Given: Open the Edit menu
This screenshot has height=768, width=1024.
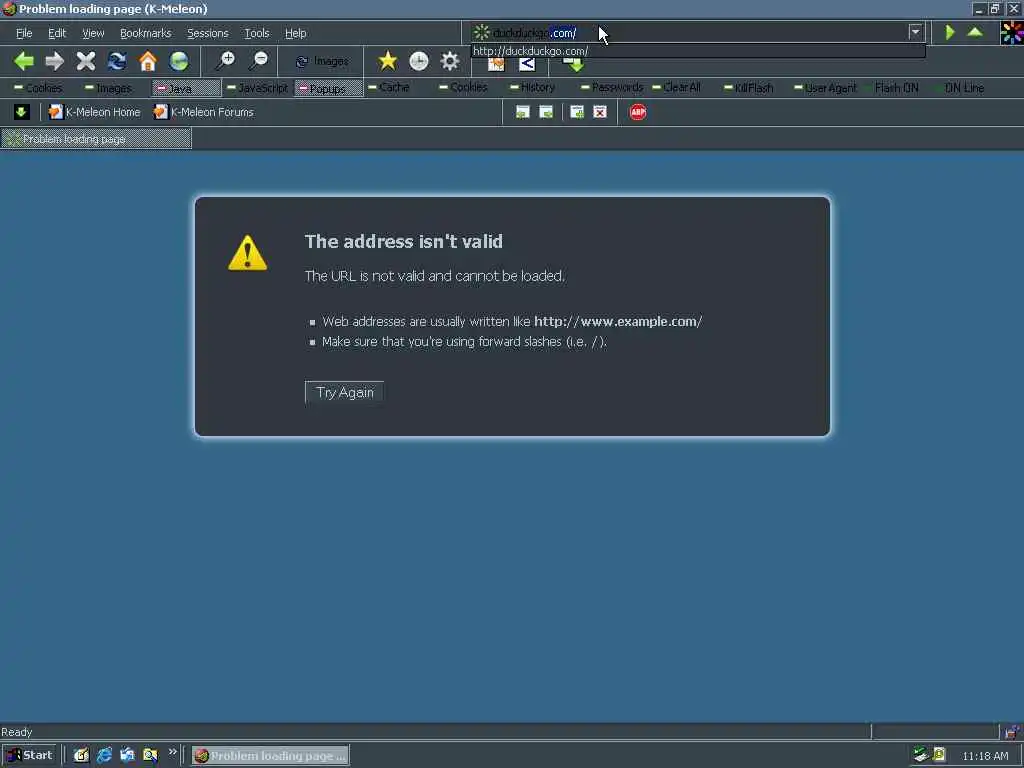Looking at the screenshot, I should pos(57,33).
